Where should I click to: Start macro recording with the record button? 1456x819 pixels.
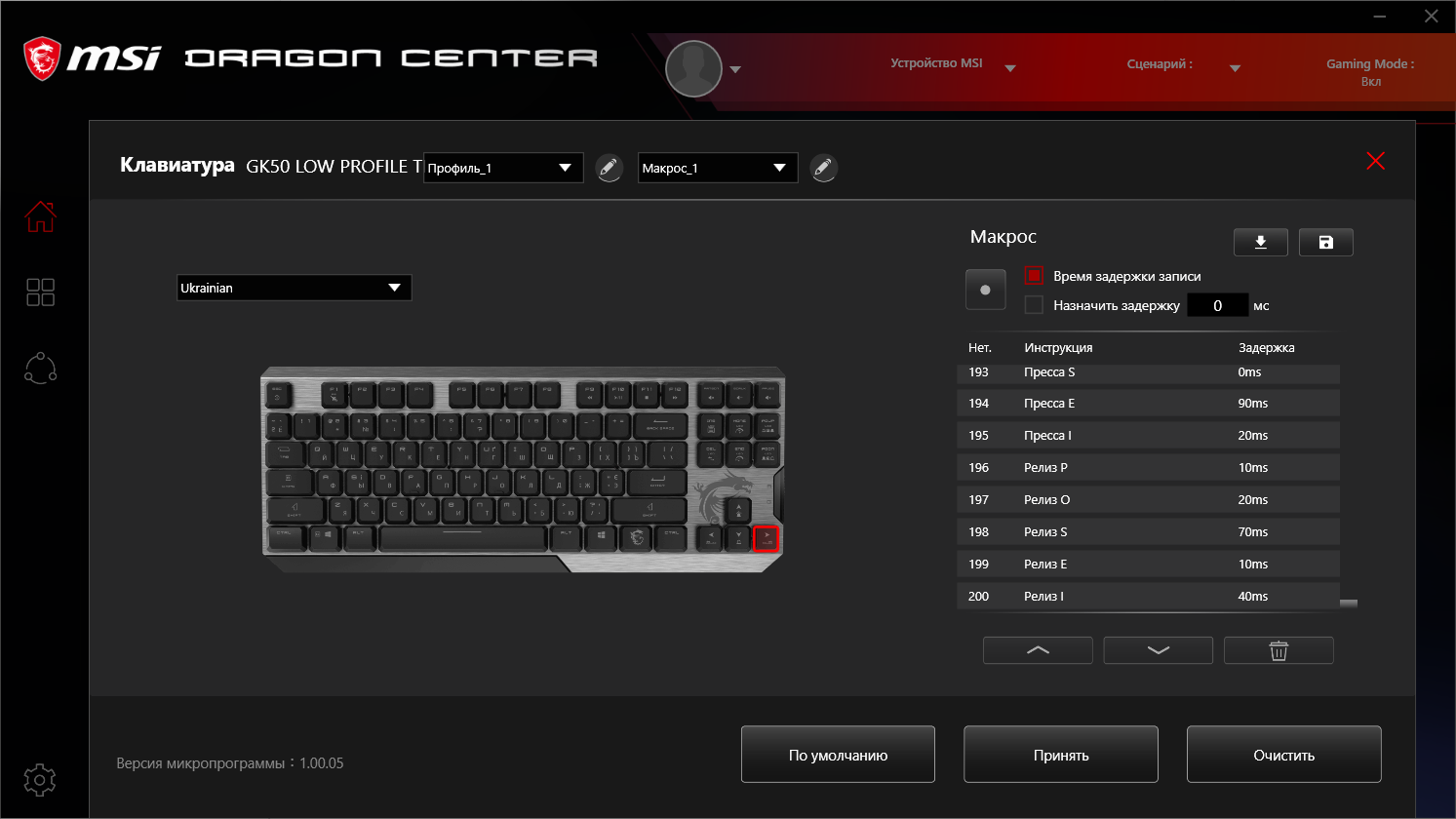coord(985,290)
